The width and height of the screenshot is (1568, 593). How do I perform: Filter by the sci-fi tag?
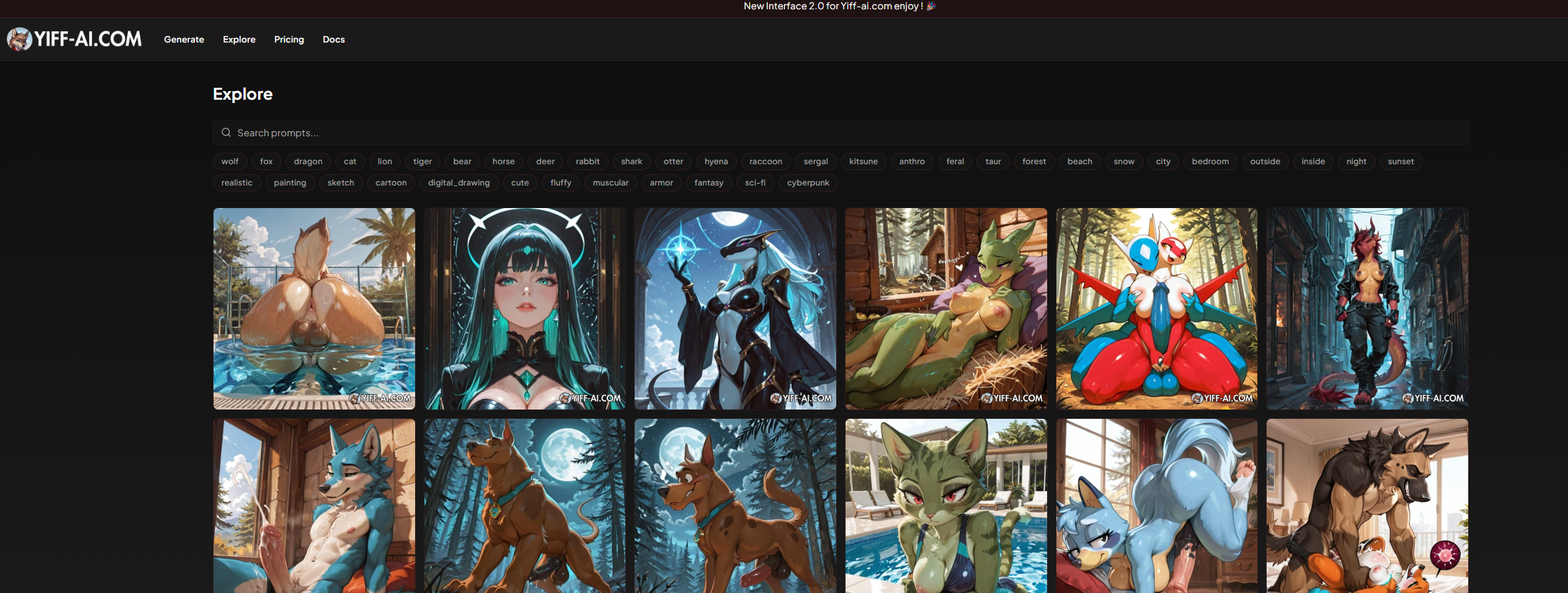[x=755, y=183]
